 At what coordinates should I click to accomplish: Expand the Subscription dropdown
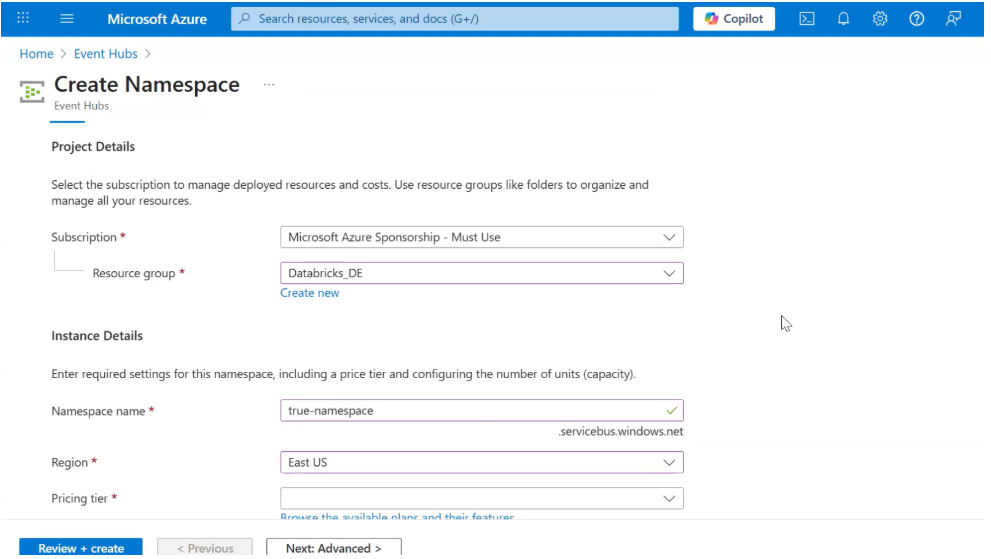pyautogui.click(x=482, y=237)
